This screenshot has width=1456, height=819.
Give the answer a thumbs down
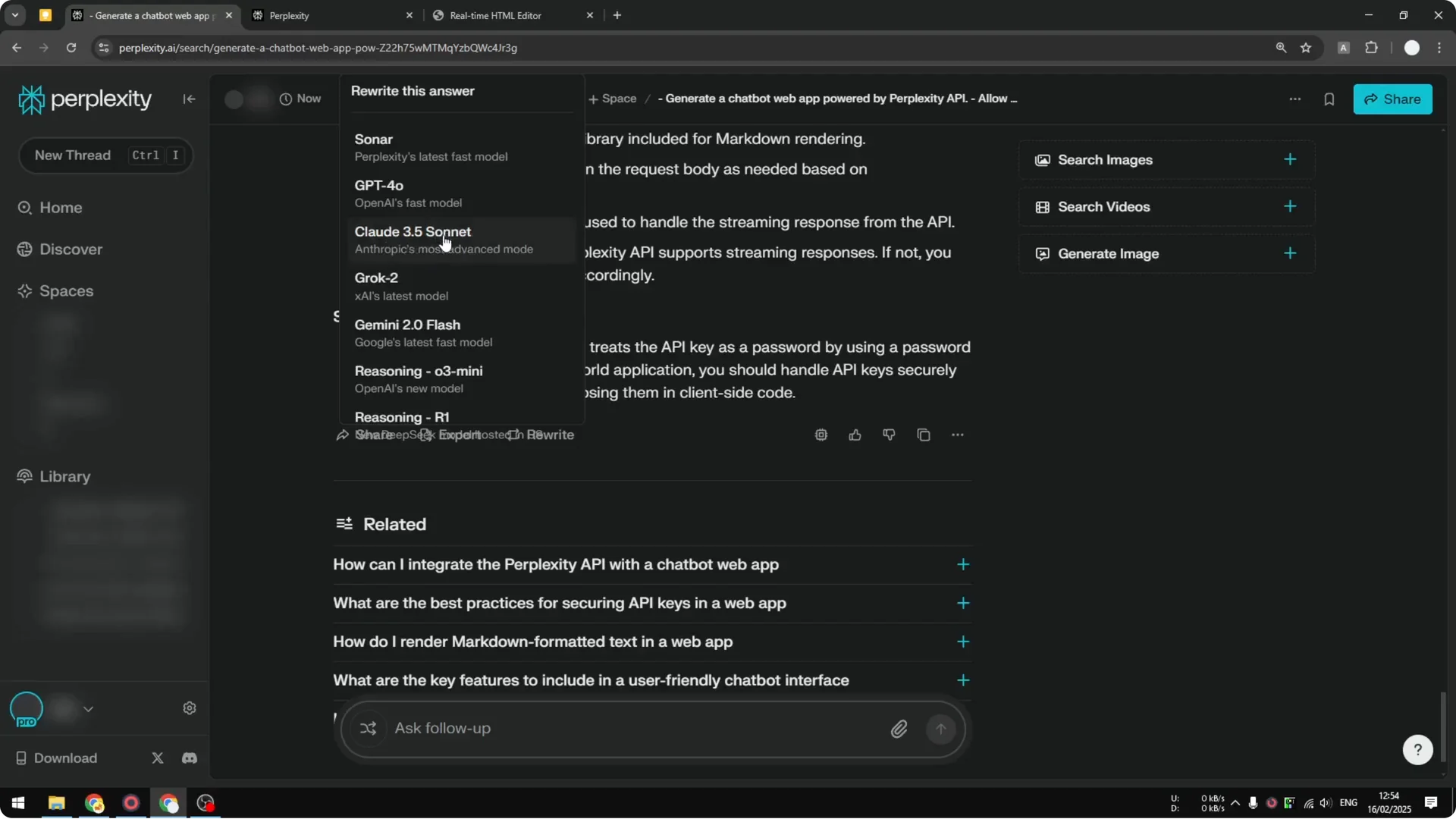tap(888, 435)
